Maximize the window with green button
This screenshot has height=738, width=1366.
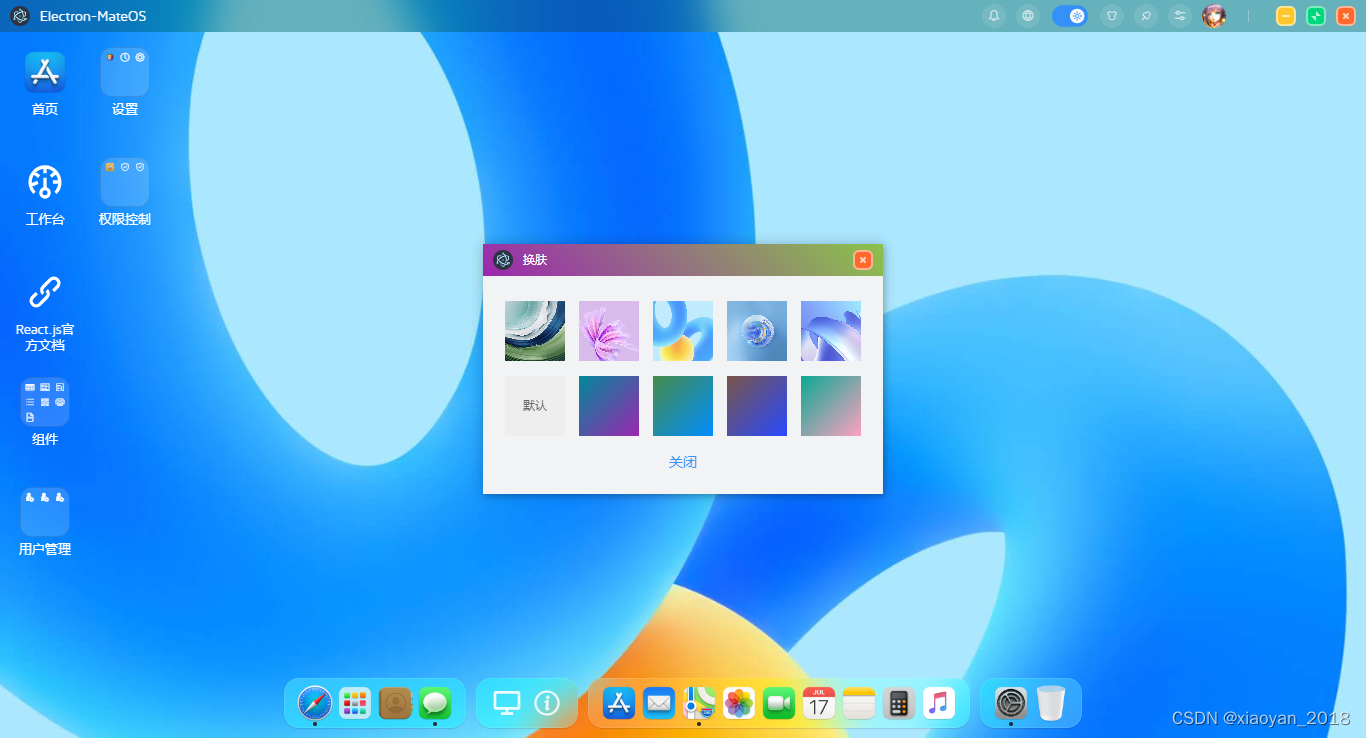coord(1316,16)
